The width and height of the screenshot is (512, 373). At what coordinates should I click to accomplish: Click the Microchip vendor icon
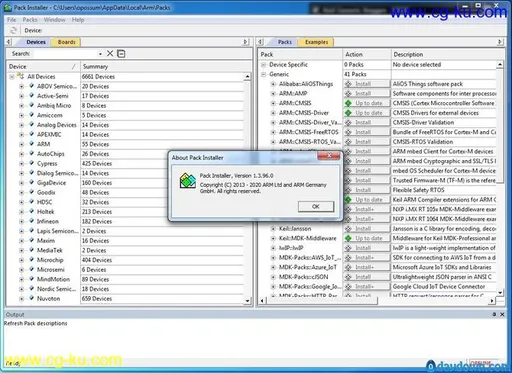coord(31,260)
